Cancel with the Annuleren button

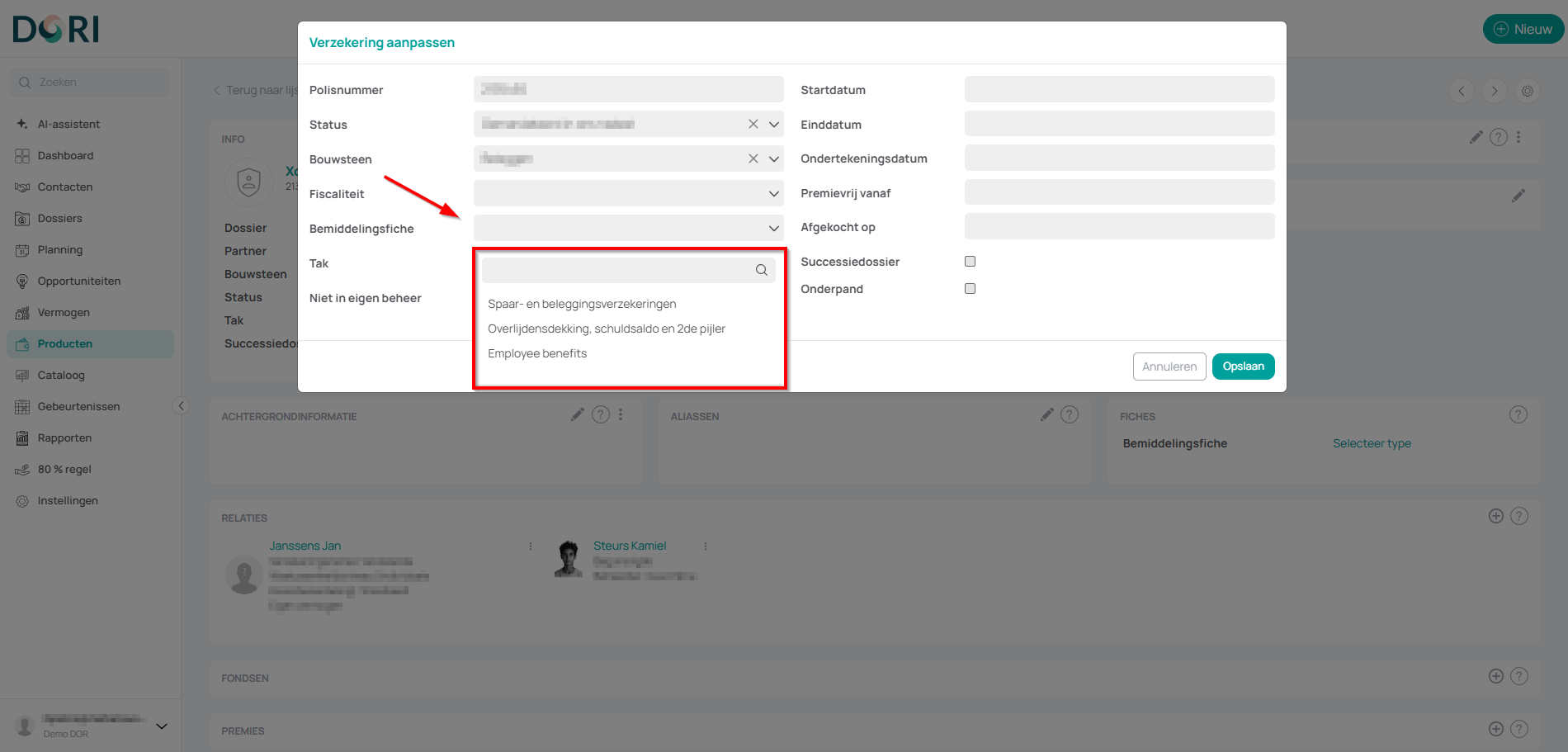point(1169,367)
